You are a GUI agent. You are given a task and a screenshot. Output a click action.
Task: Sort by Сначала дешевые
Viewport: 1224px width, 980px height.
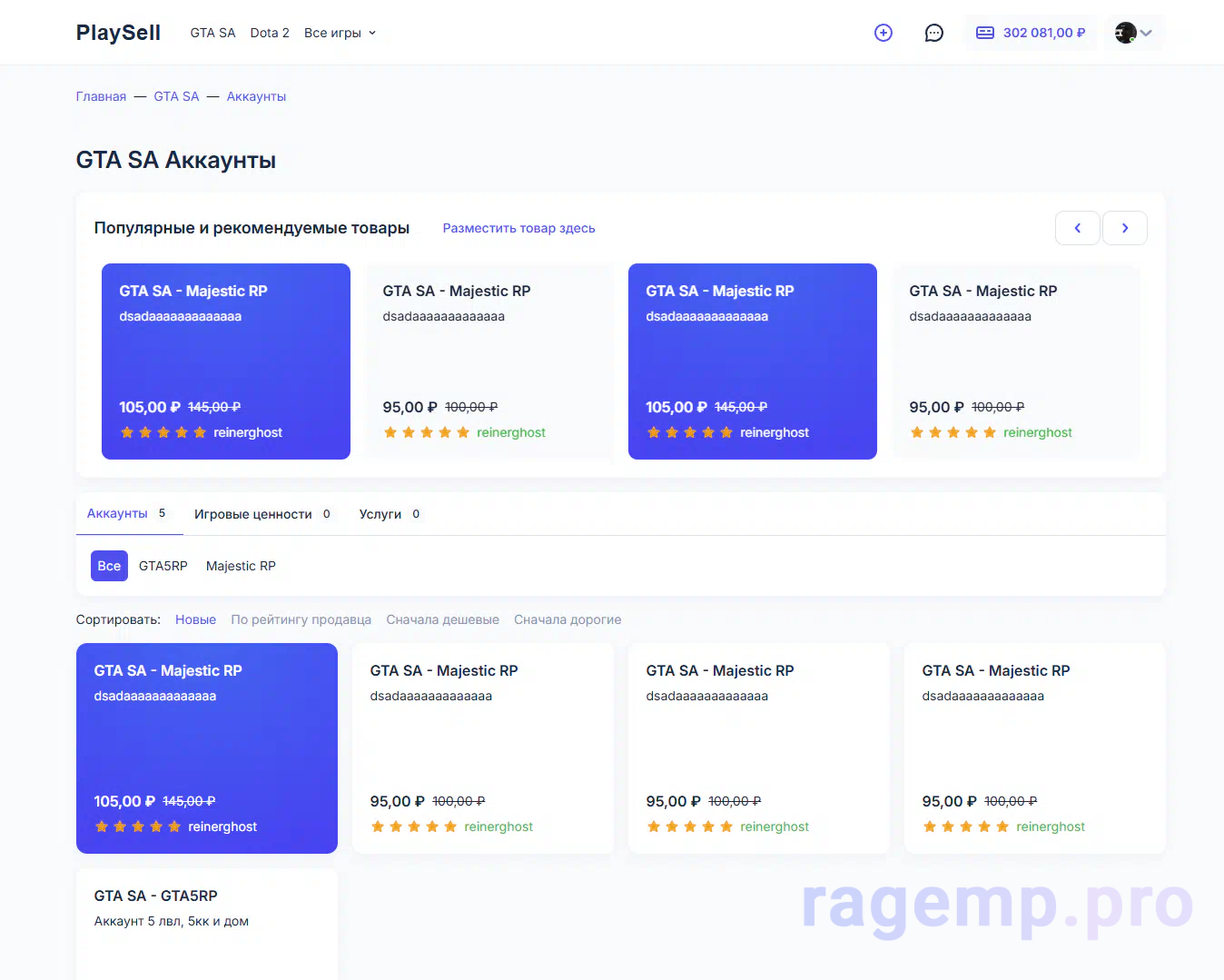(442, 619)
